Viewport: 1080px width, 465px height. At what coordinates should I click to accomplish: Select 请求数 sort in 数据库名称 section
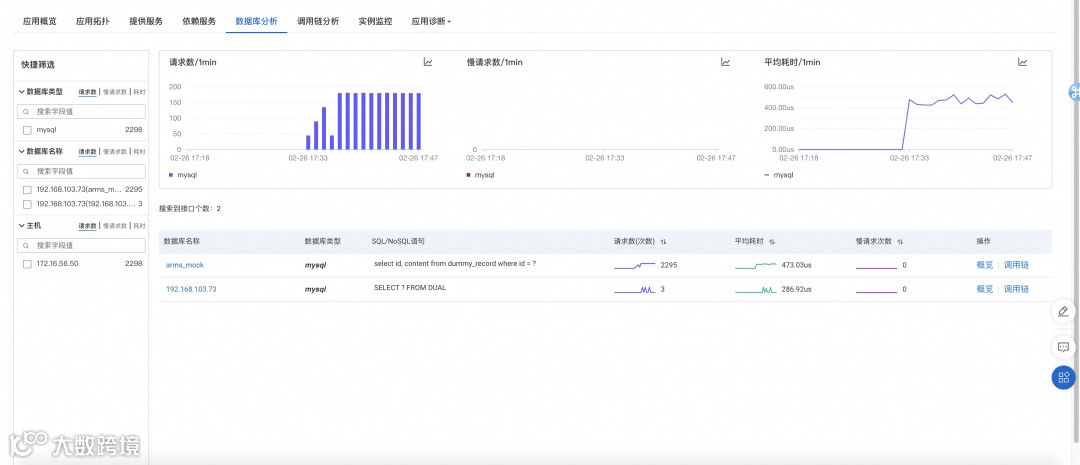tap(87, 151)
